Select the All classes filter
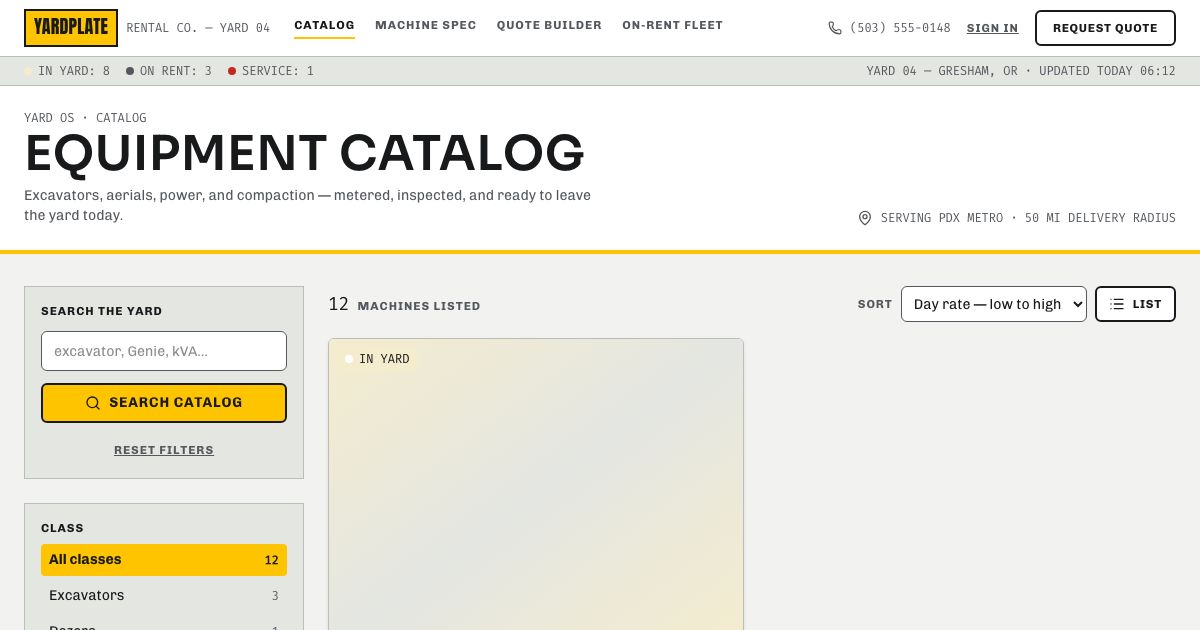1200x630 pixels. 164,560
